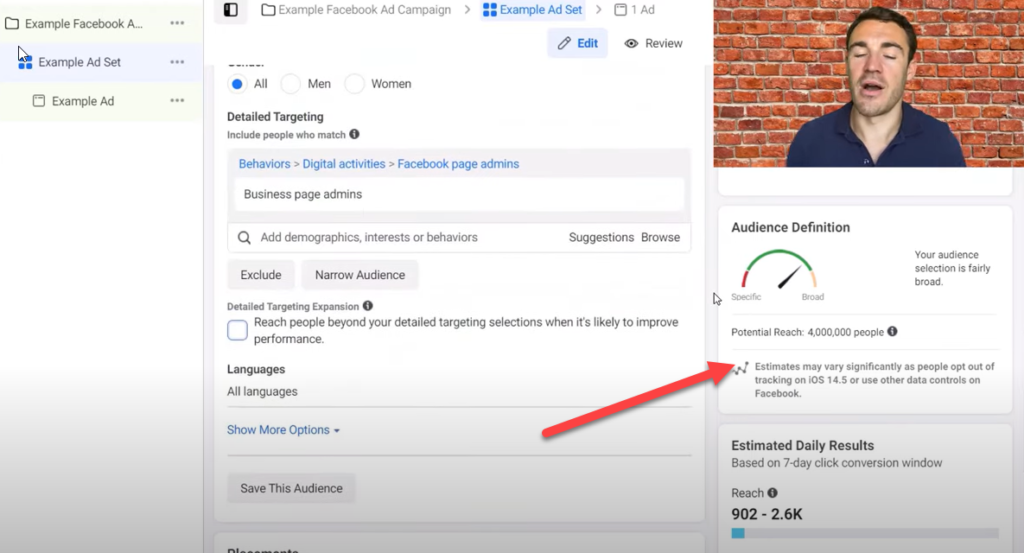Click the Languages heading

tap(256, 369)
